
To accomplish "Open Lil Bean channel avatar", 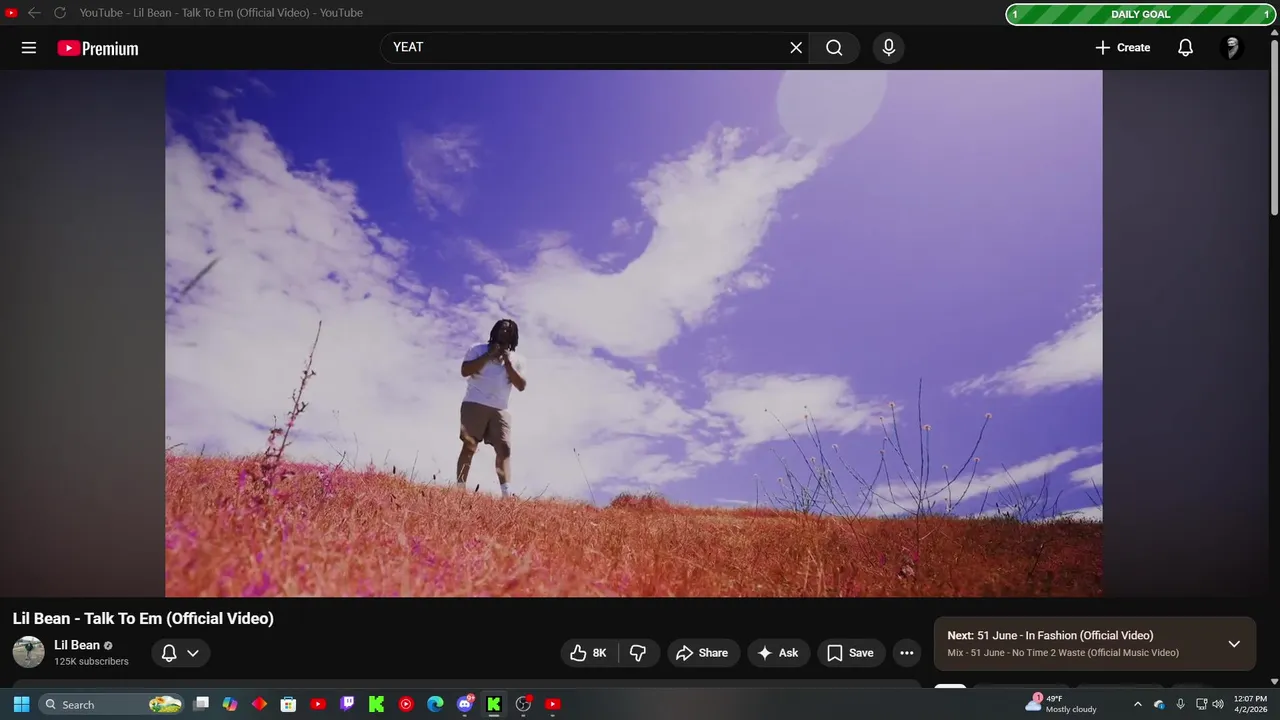I will click(x=29, y=652).
